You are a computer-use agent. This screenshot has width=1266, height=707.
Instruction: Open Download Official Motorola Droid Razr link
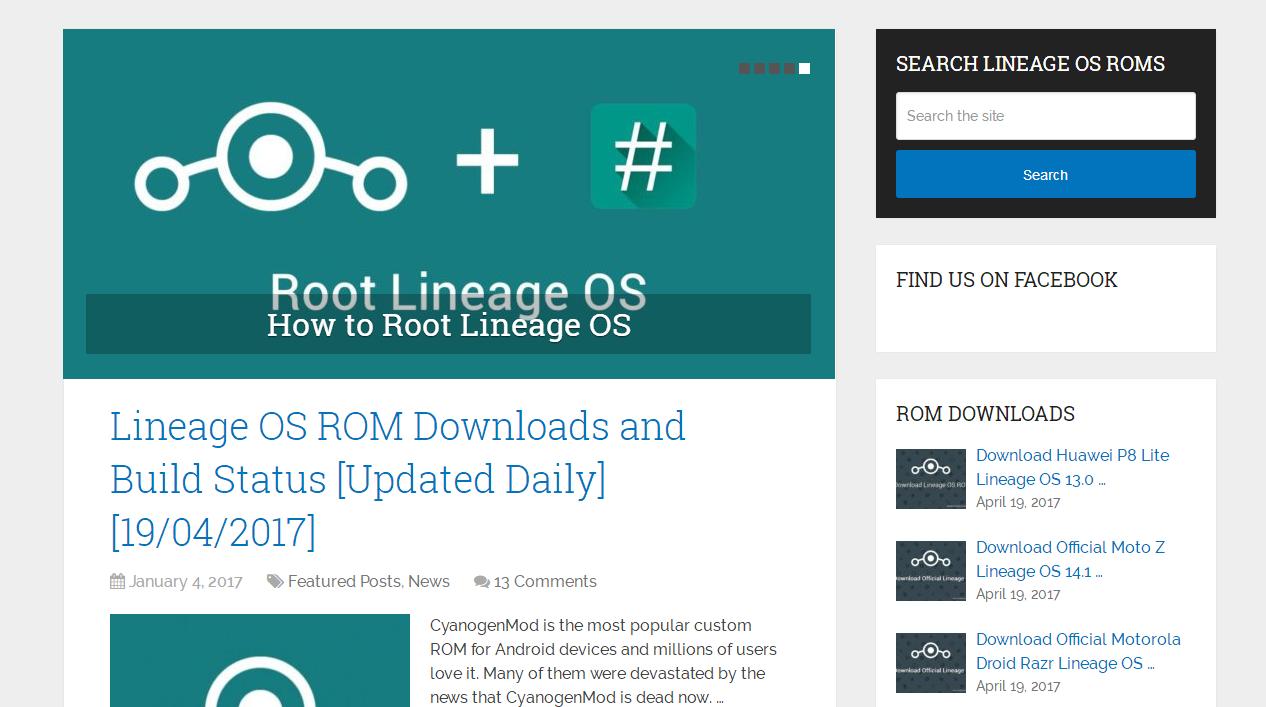[x=1078, y=651]
